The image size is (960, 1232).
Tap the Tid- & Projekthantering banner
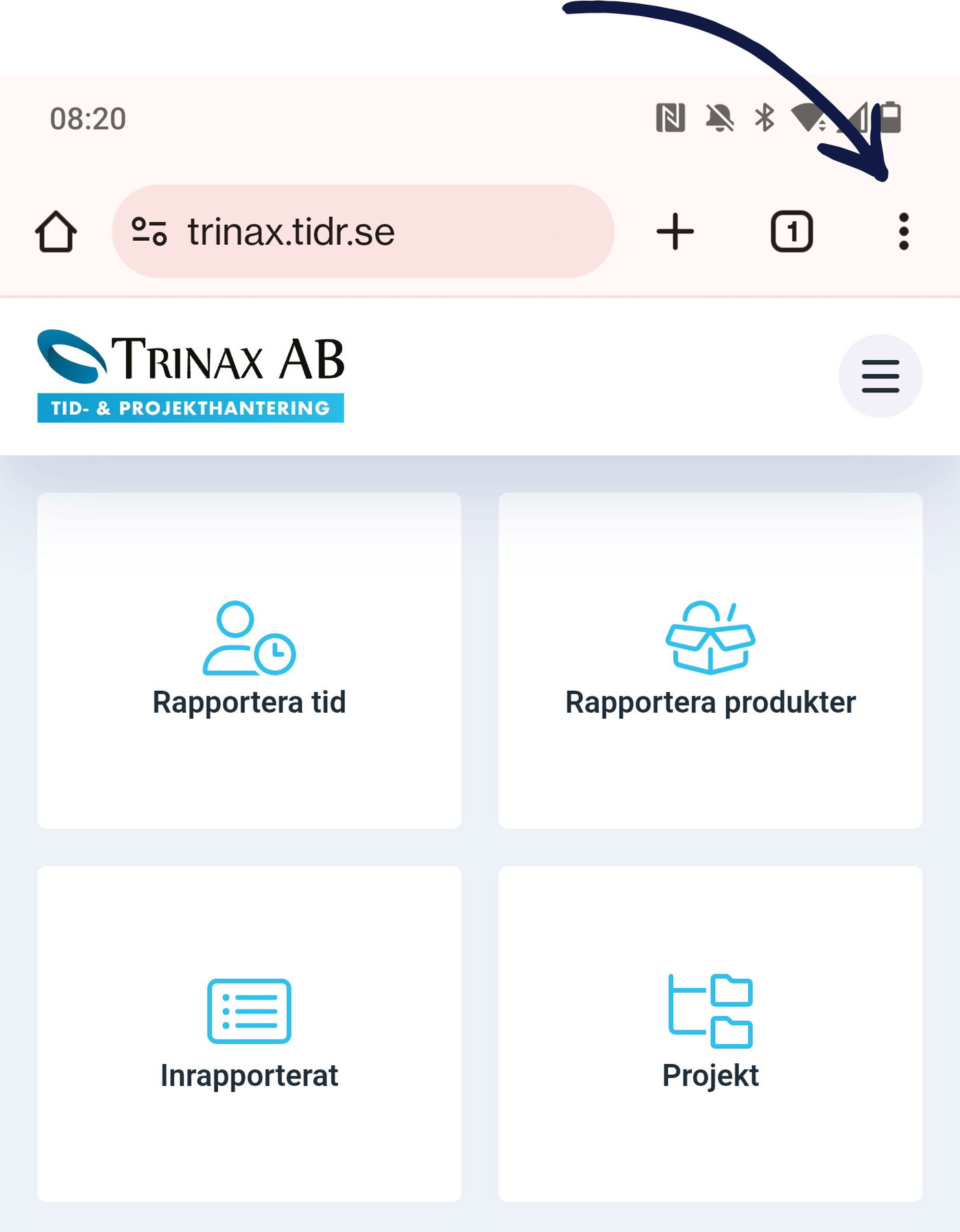pyautogui.click(x=191, y=408)
